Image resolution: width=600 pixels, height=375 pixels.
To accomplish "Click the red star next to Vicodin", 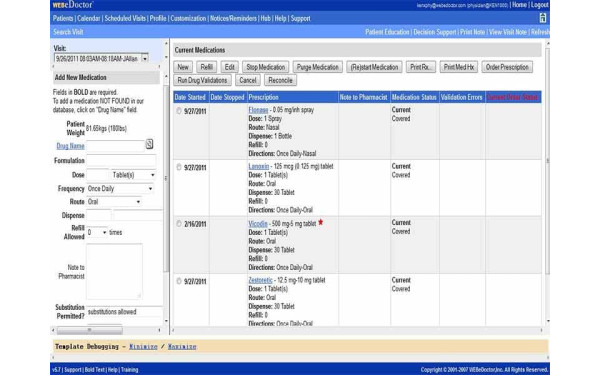I will pyautogui.click(x=321, y=222).
